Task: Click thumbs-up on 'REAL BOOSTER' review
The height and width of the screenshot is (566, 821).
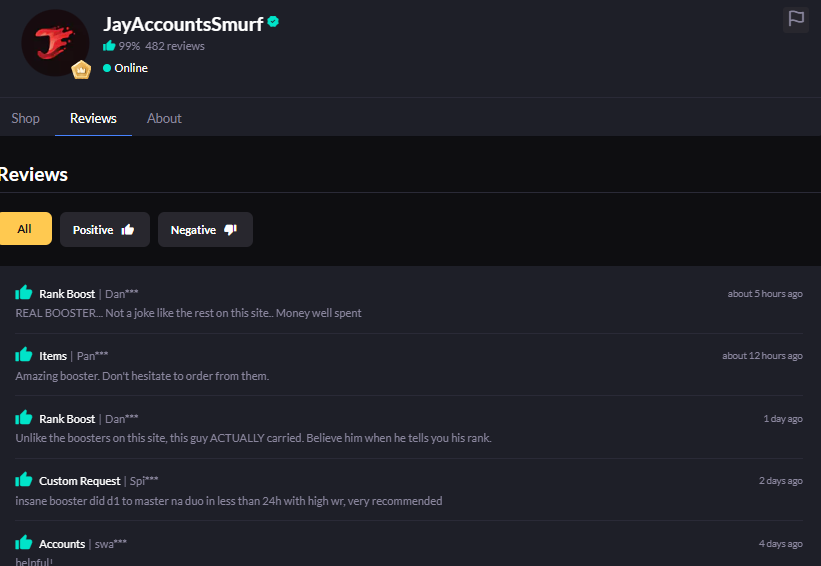Action: click(x=24, y=293)
